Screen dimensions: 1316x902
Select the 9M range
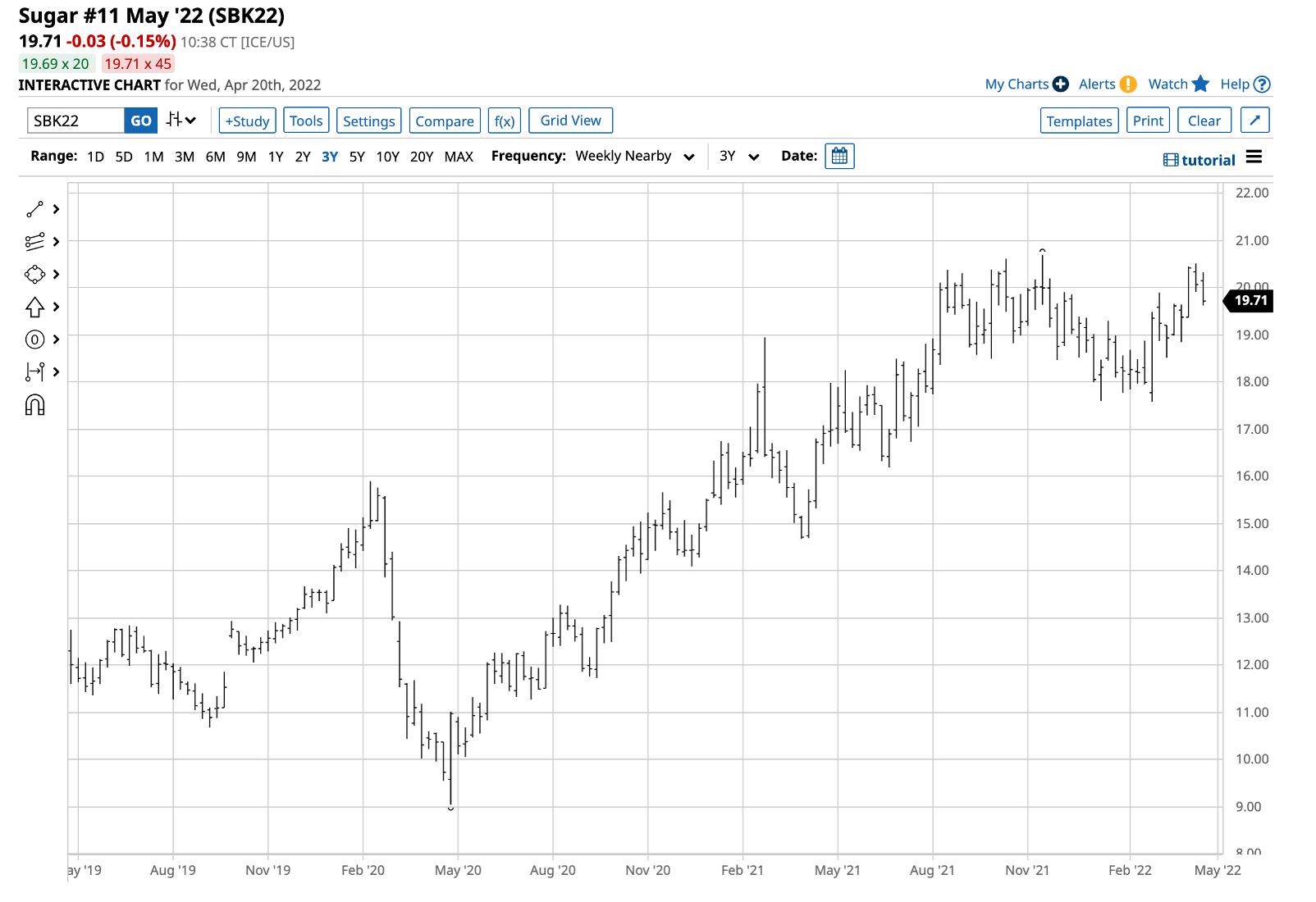(x=246, y=156)
